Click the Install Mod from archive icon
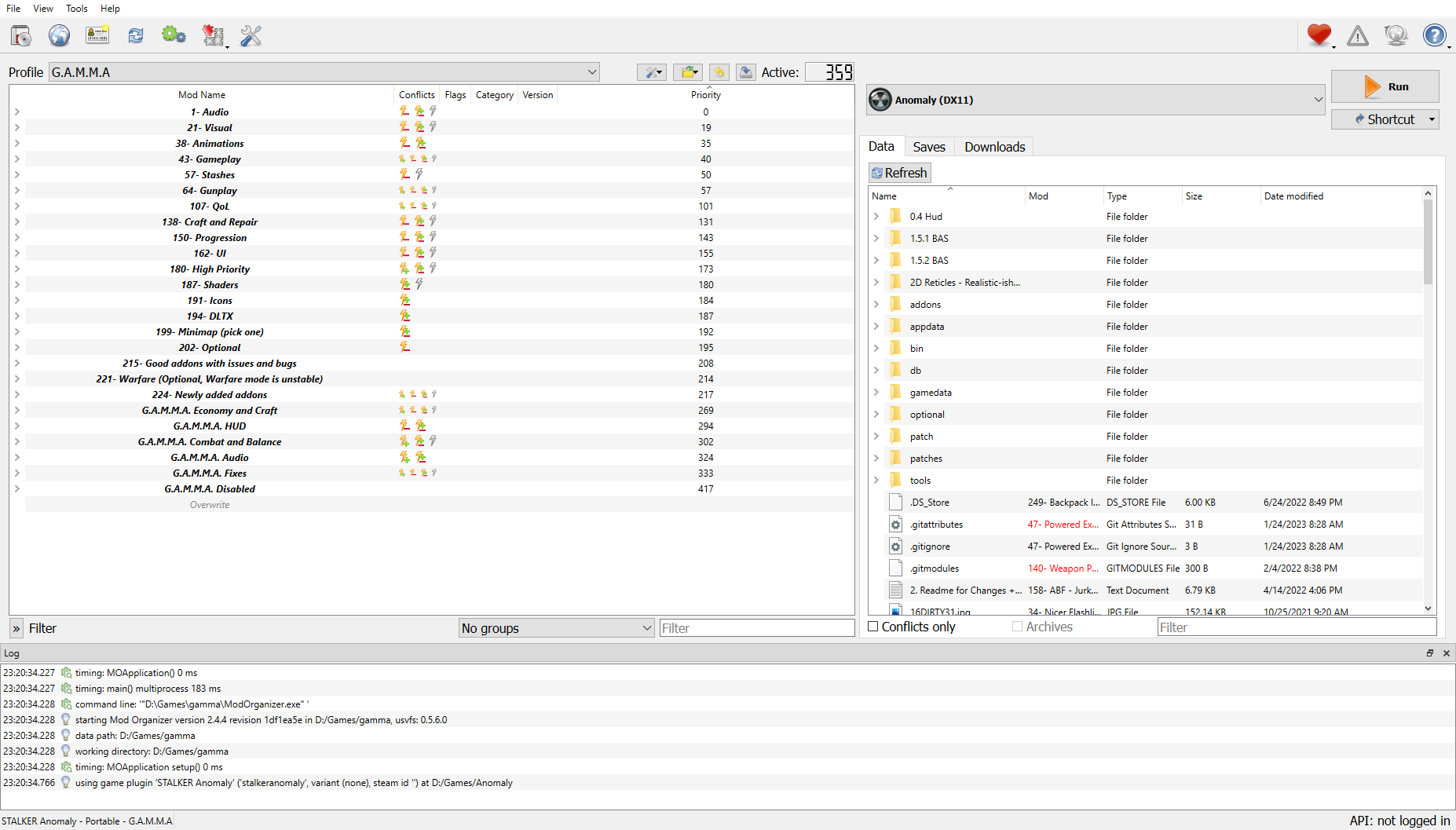 [21, 35]
